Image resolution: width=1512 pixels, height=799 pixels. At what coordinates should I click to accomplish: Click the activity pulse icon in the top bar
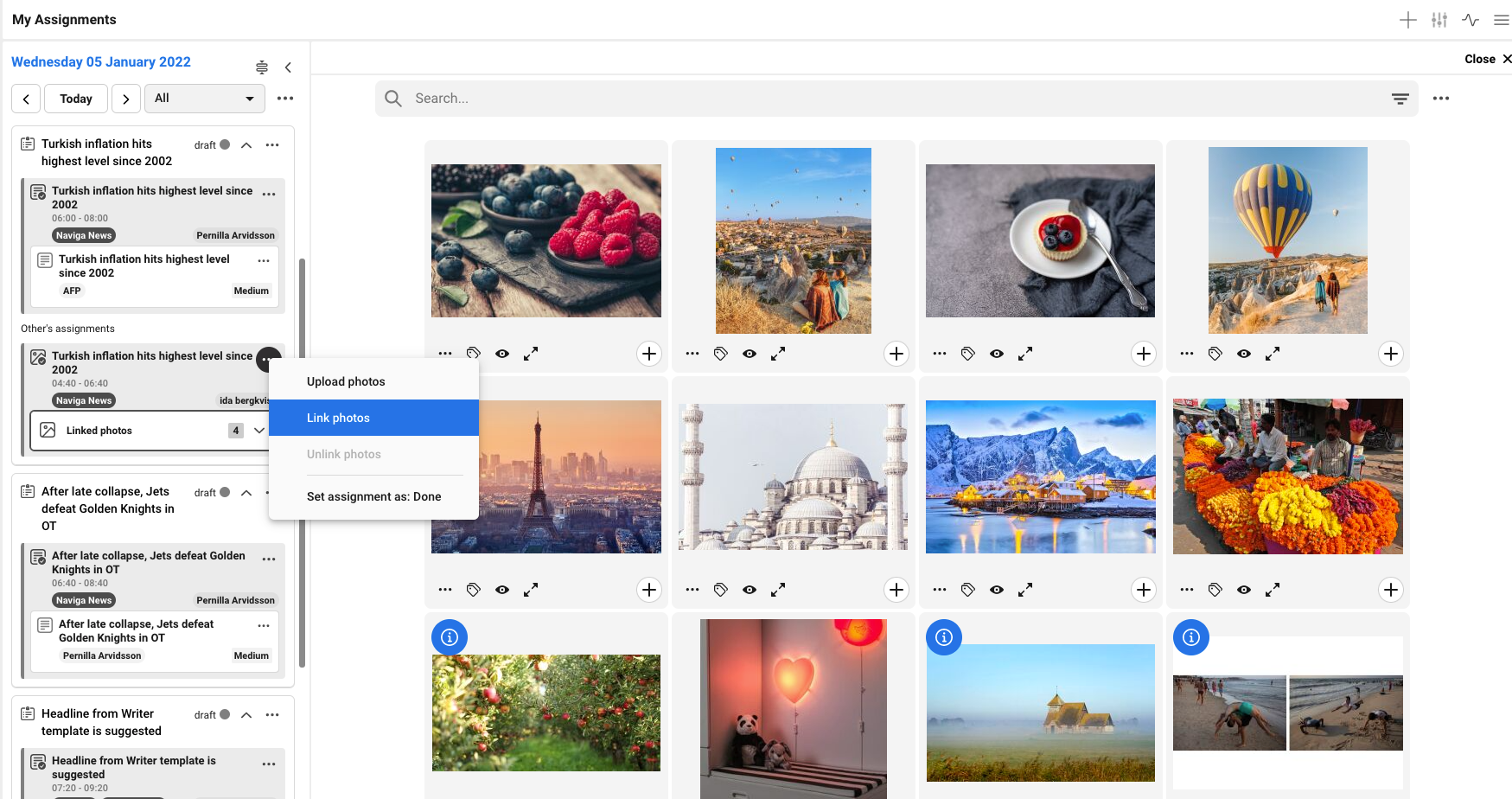pyautogui.click(x=1470, y=20)
